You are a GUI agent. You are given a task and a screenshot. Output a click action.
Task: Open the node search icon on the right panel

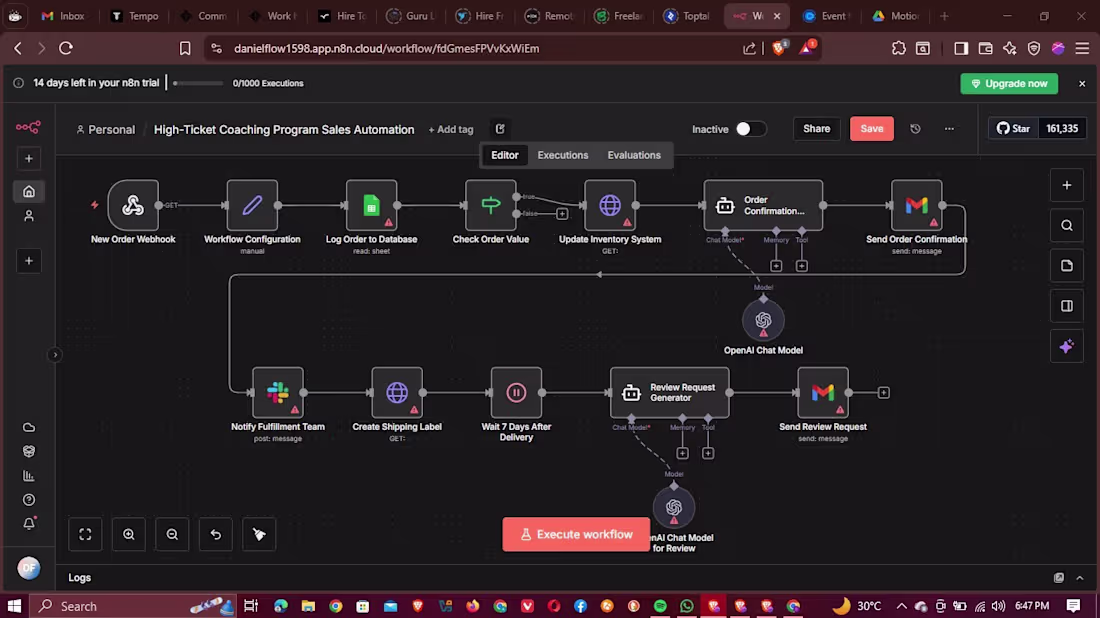click(1066, 226)
